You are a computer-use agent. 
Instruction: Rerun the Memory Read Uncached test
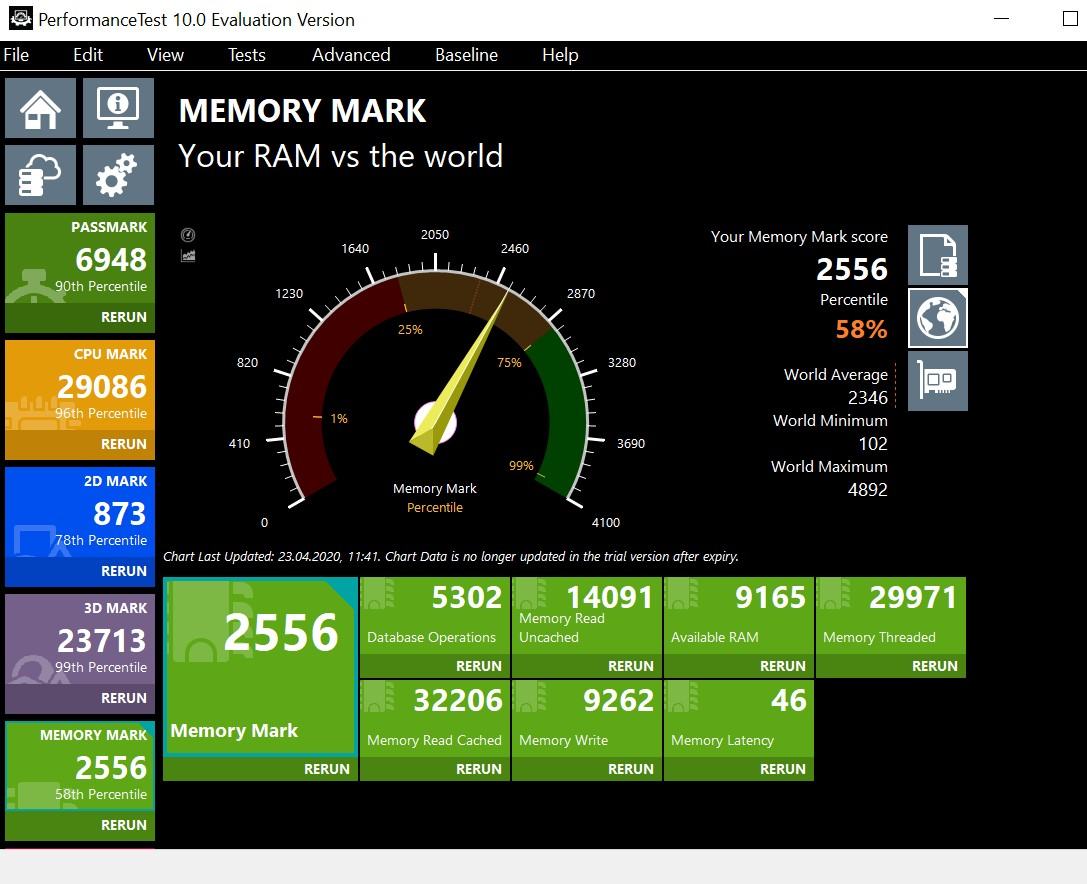pyautogui.click(x=630, y=666)
